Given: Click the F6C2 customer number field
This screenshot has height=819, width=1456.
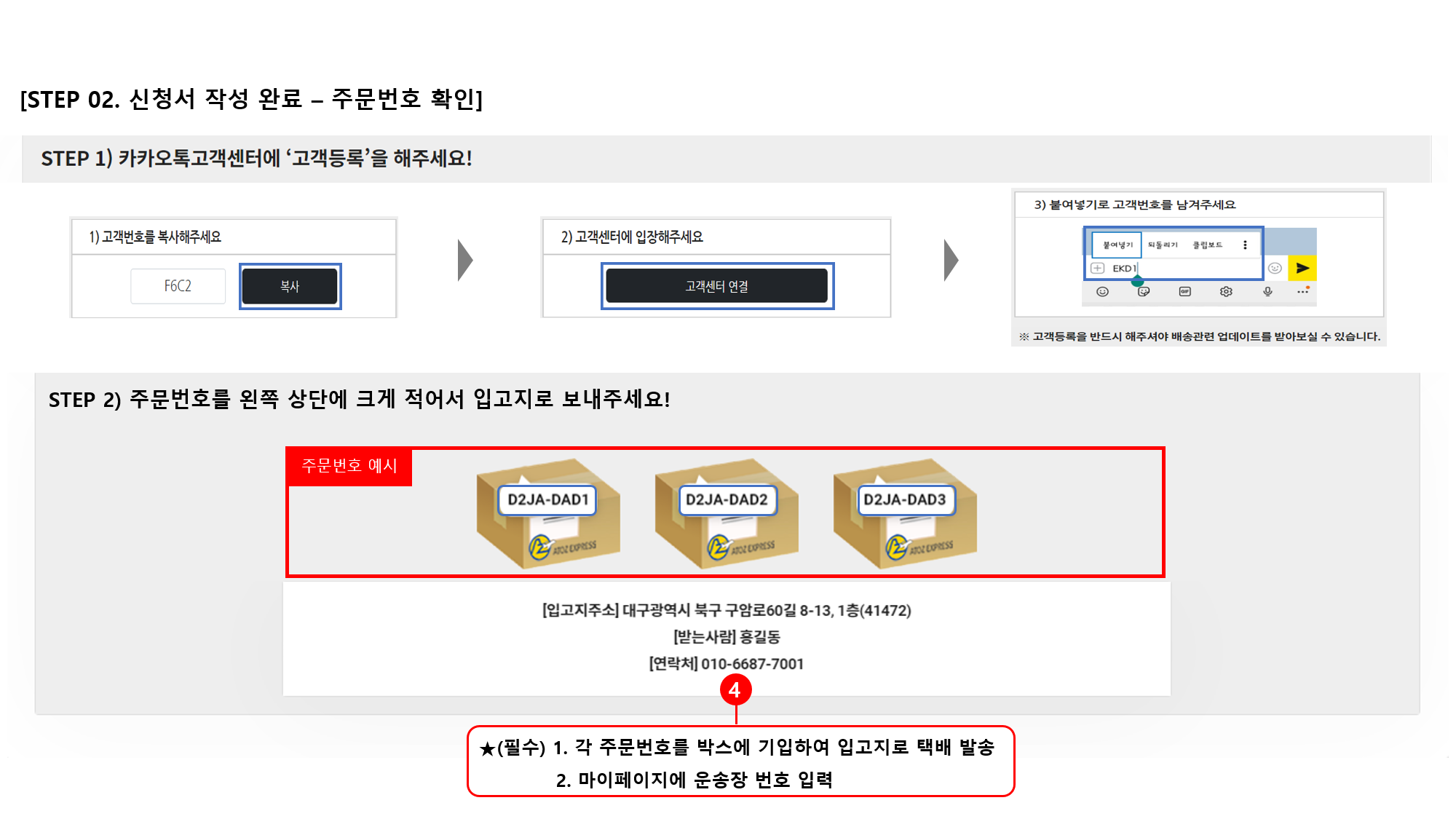Looking at the screenshot, I should click(x=178, y=286).
